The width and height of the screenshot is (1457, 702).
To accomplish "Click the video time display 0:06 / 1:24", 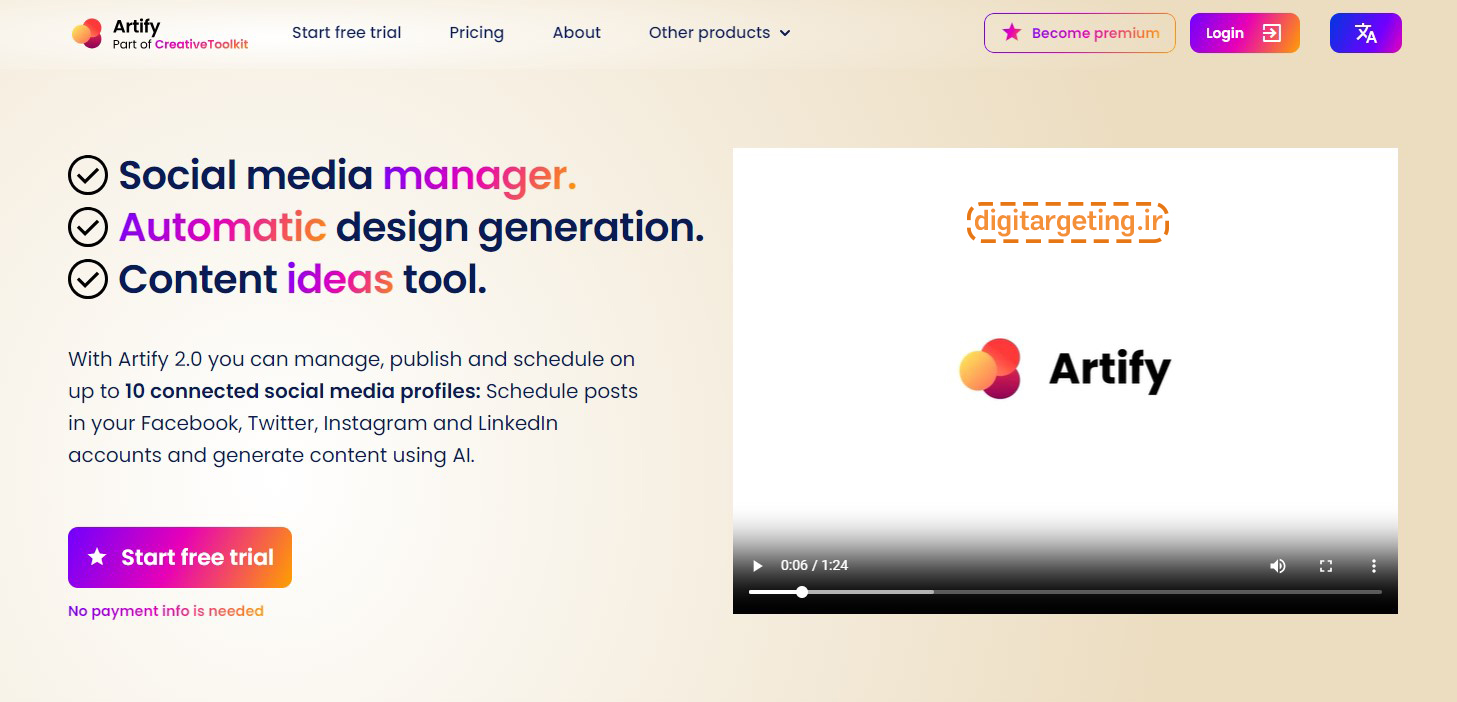I will tap(814, 566).
